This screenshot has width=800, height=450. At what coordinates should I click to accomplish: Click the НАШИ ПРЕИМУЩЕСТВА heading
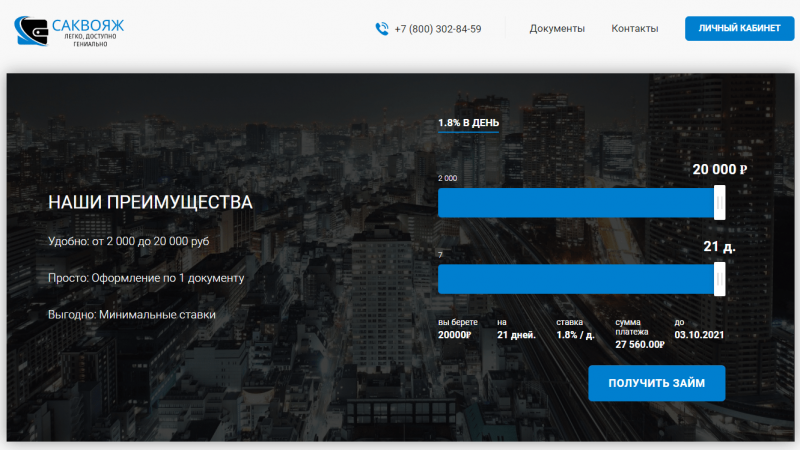150,203
